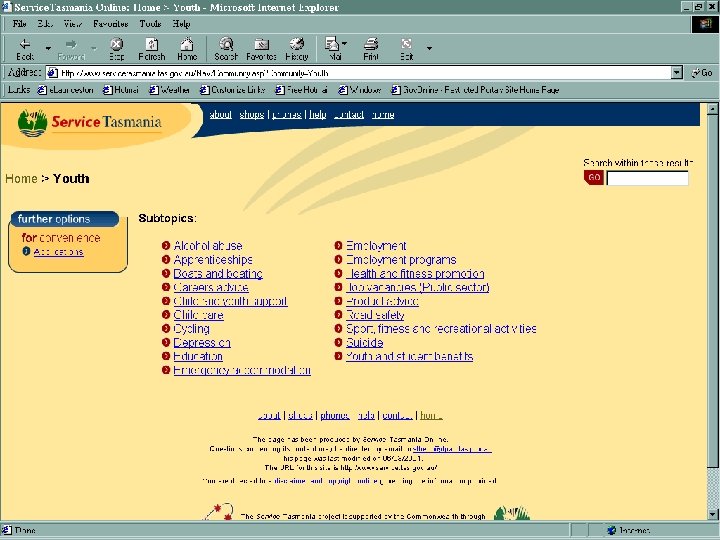This screenshot has width=720, height=540.
Task: Click the Stop loading icon
Action: (x=117, y=49)
